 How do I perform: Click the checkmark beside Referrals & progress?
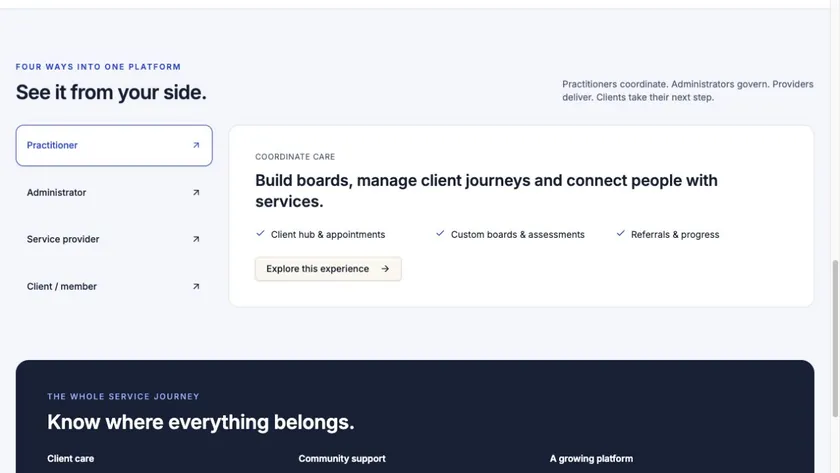620,234
